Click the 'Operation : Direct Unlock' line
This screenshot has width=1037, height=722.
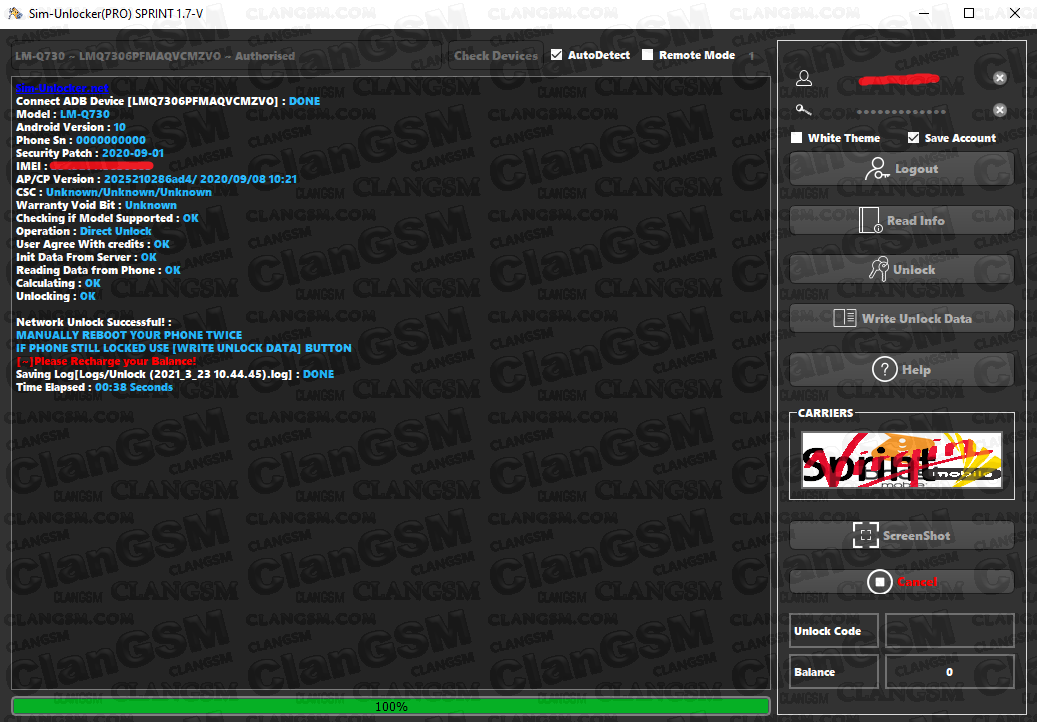click(x=83, y=231)
